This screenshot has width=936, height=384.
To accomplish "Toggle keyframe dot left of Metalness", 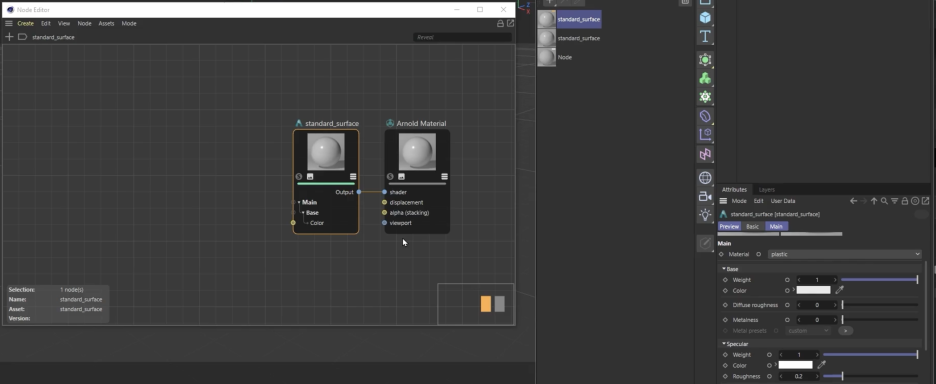I will [x=725, y=320].
